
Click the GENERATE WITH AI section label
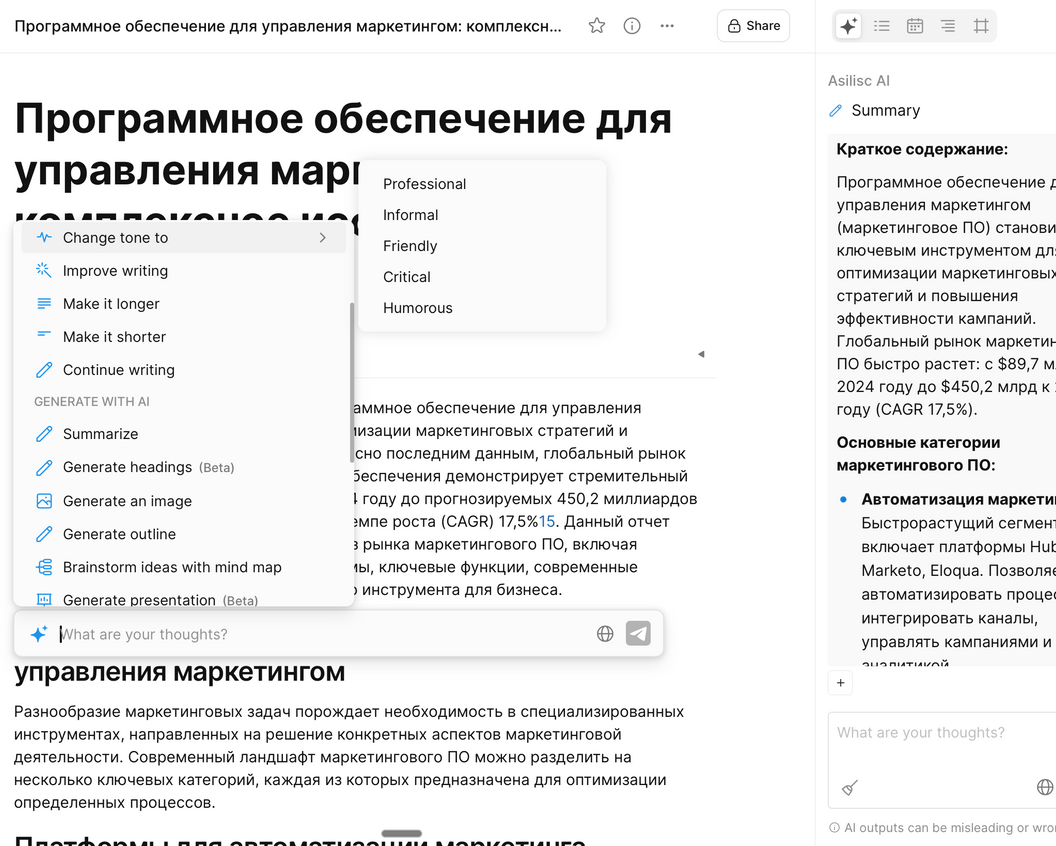click(x=92, y=401)
